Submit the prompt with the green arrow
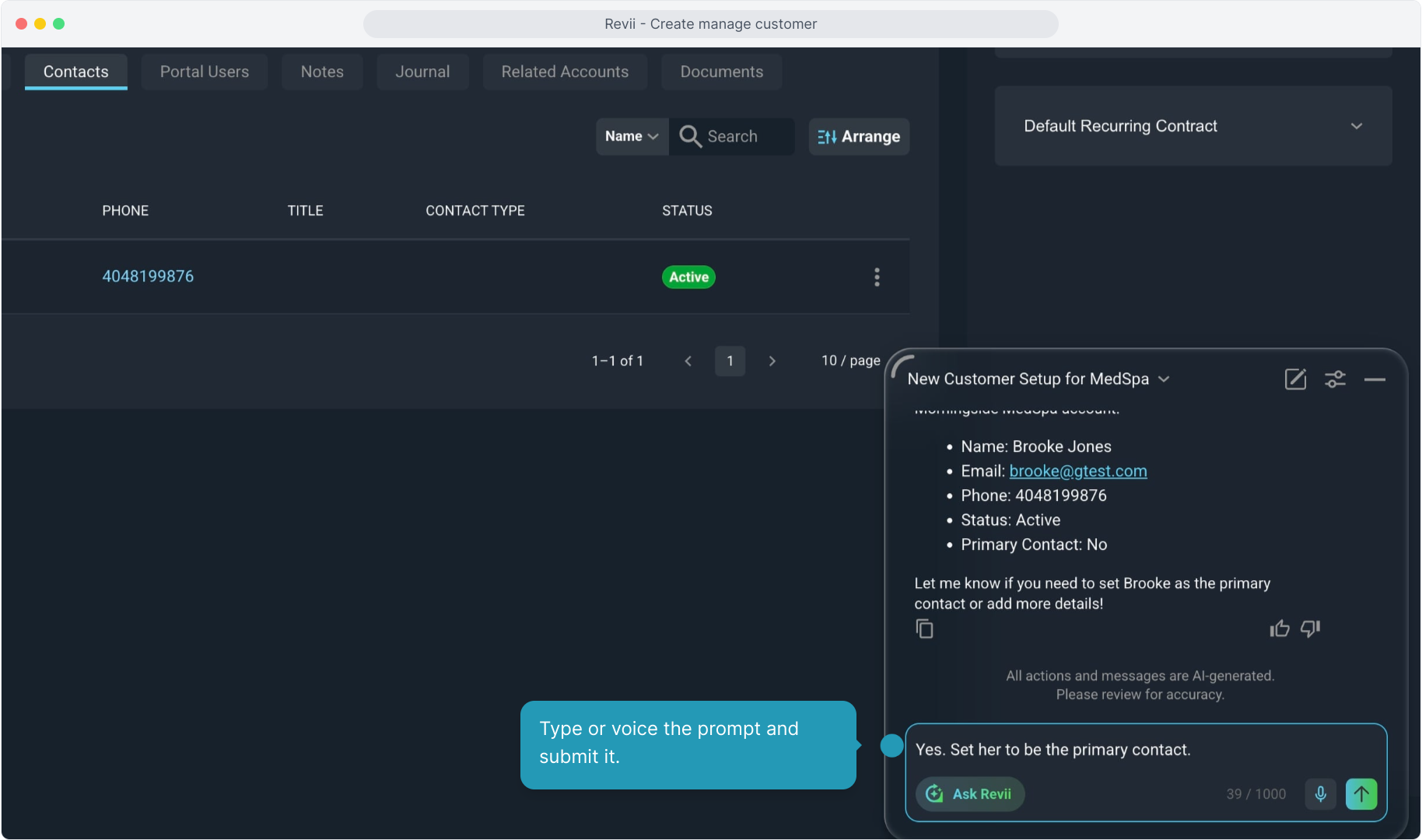1422x840 pixels. click(1361, 794)
